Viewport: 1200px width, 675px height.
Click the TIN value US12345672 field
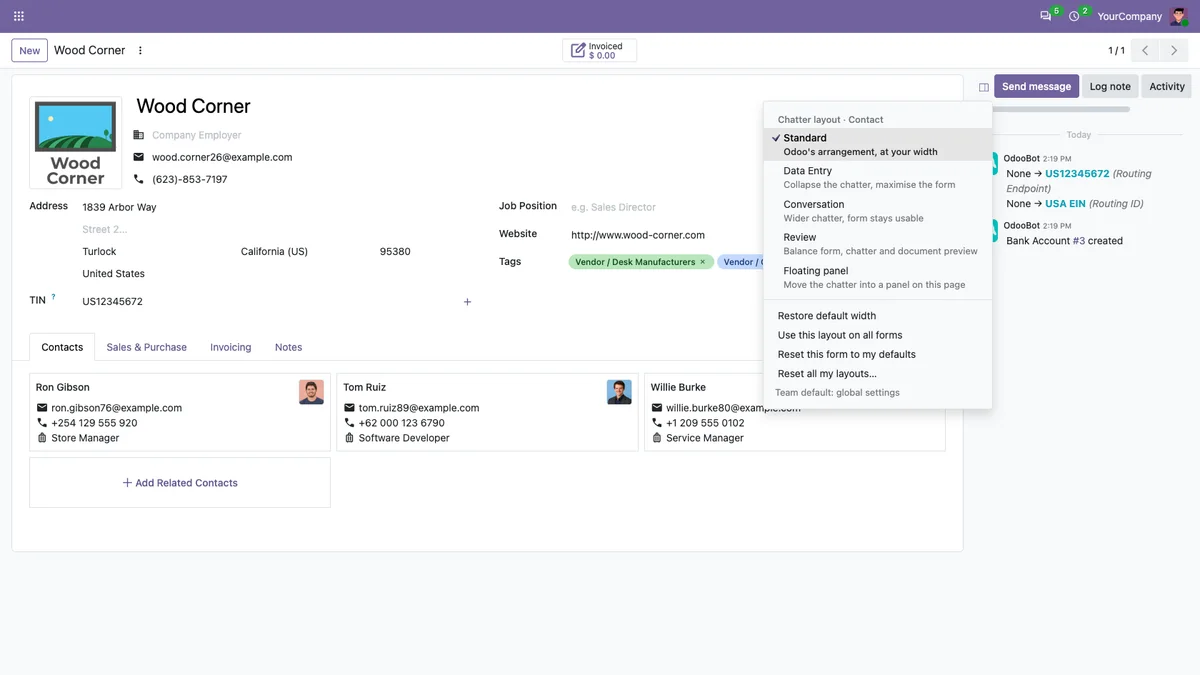pyautogui.click(x=268, y=302)
